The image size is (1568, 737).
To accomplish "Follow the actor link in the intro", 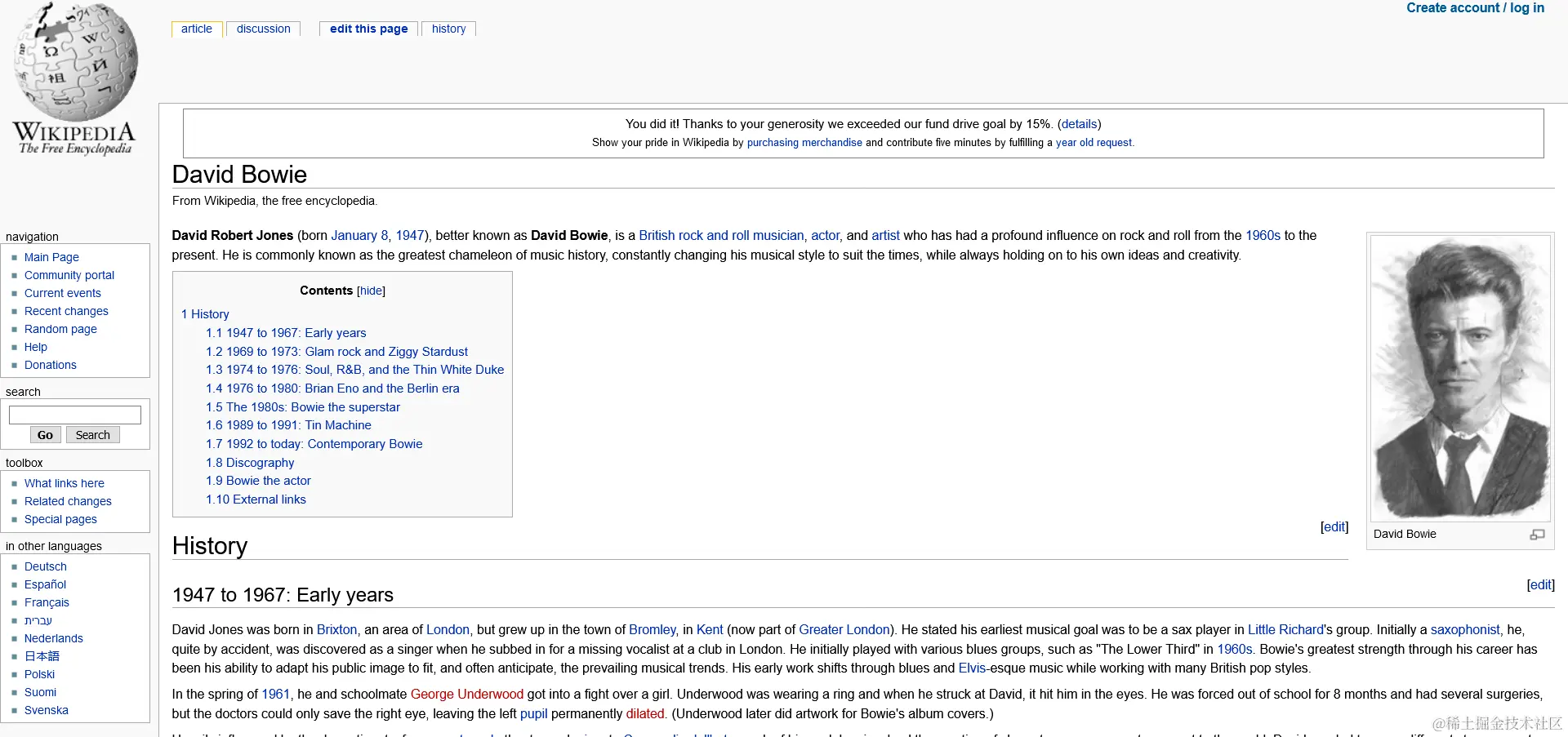I will point(825,236).
